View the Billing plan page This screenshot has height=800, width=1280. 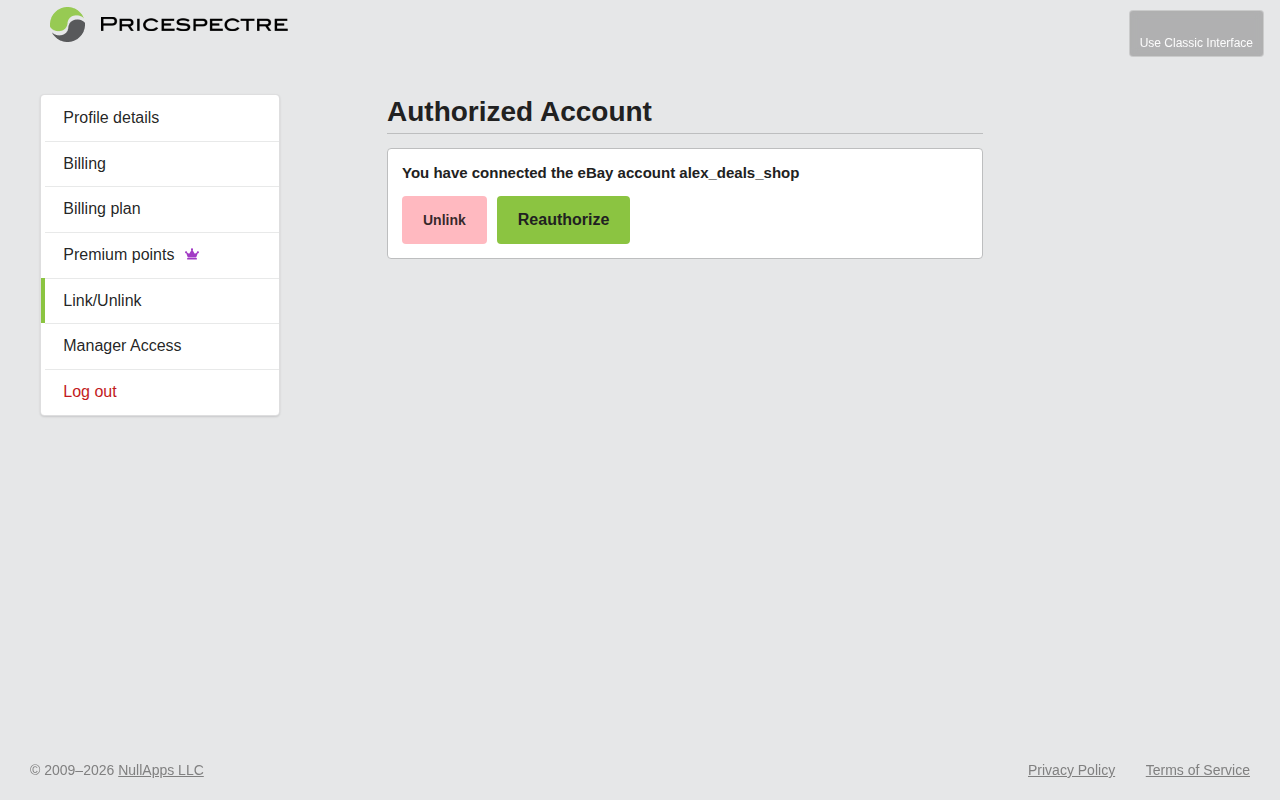coord(101,209)
